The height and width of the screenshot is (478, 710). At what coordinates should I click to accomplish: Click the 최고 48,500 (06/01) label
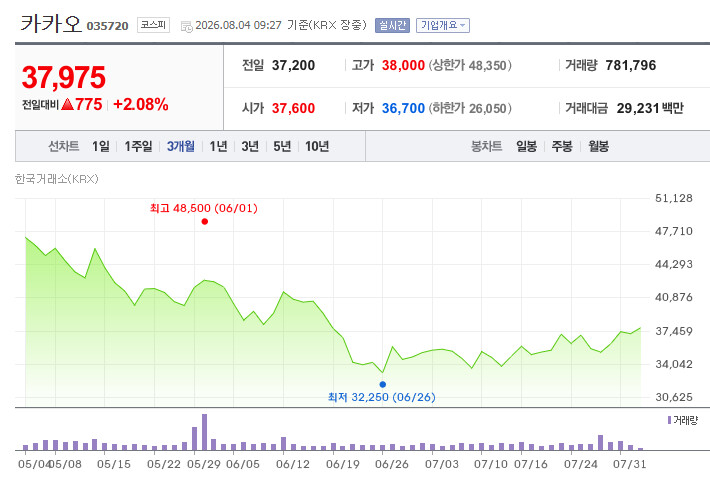(x=204, y=208)
